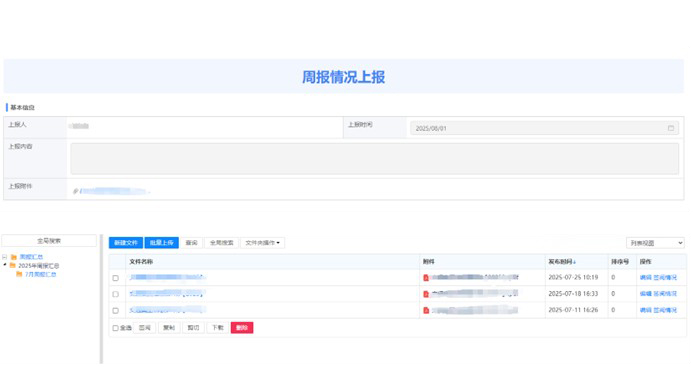Screen dimensions: 693x378
Task: Open the reading-status link in the 2025-07-18 row
Action: 665,294
